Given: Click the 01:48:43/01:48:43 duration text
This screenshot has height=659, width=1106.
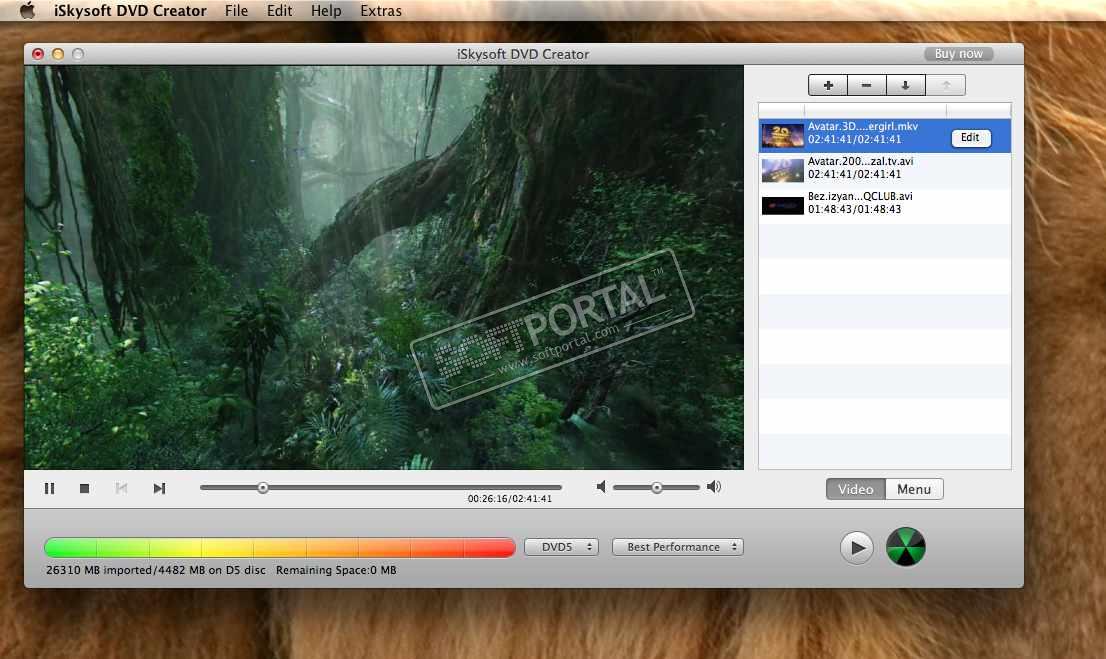Looking at the screenshot, I should [854, 210].
